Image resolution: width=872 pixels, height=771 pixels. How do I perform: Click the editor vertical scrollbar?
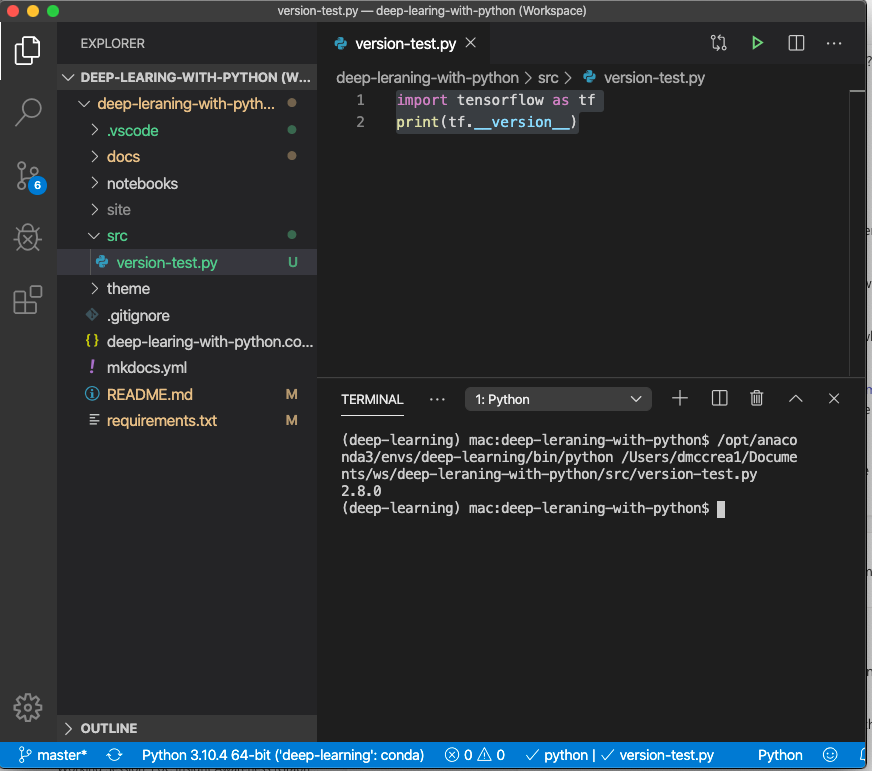[x=857, y=234]
